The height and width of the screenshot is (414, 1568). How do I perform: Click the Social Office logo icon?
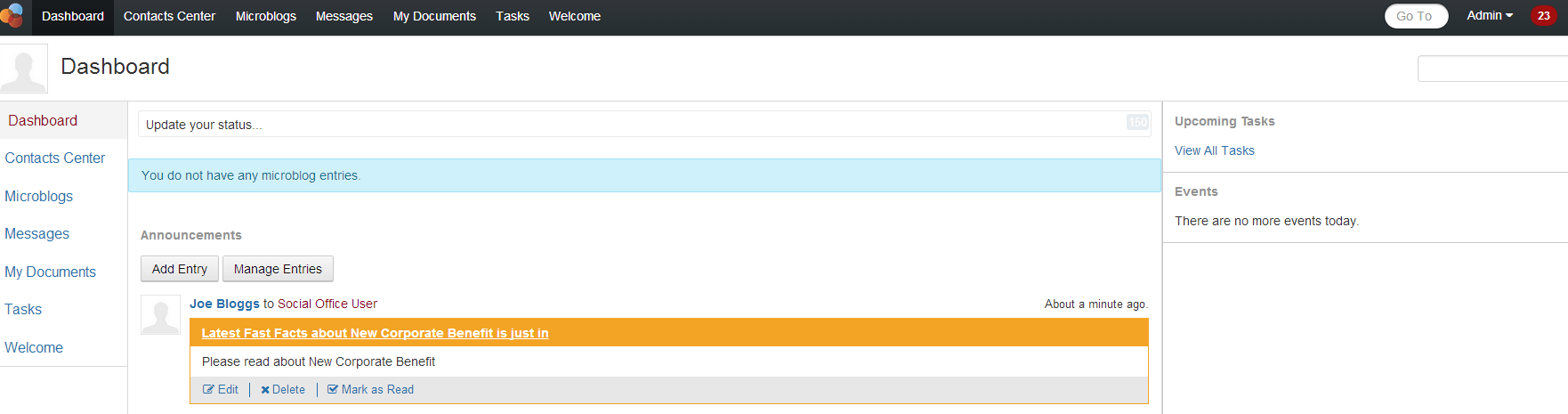coord(12,15)
